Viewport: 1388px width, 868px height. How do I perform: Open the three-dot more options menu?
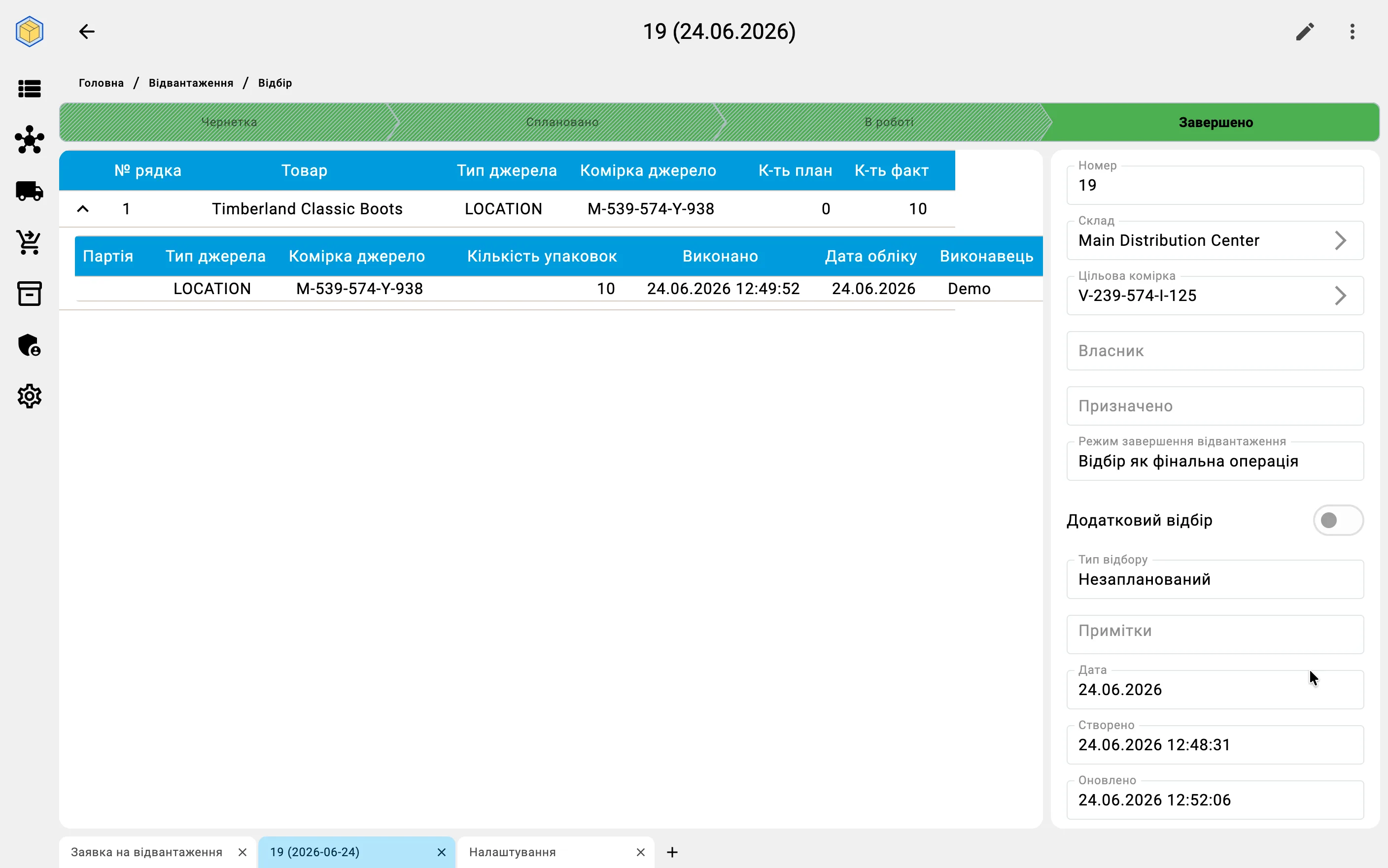click(x=1353, y=32)
